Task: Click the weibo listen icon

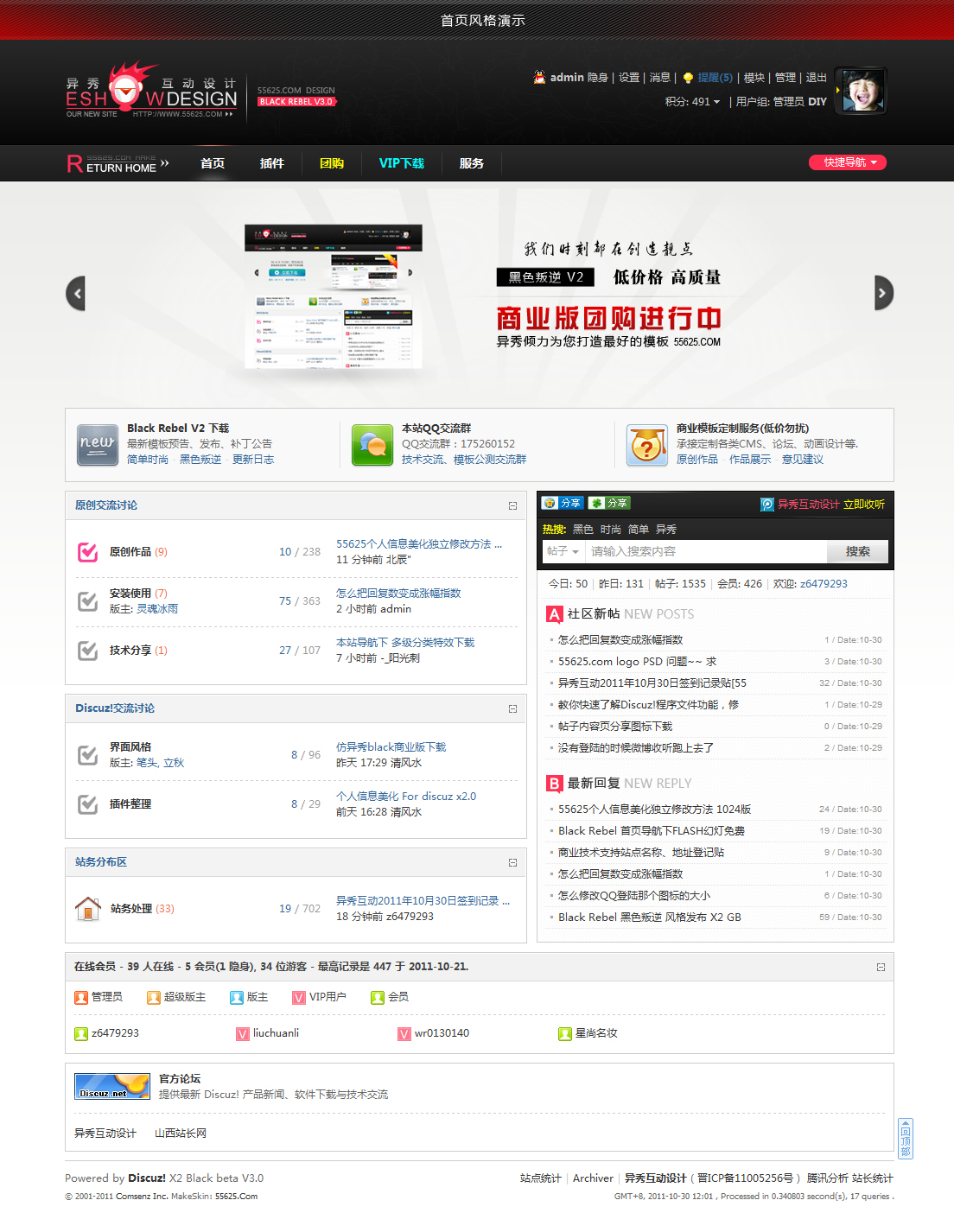Action: (766, 505)
